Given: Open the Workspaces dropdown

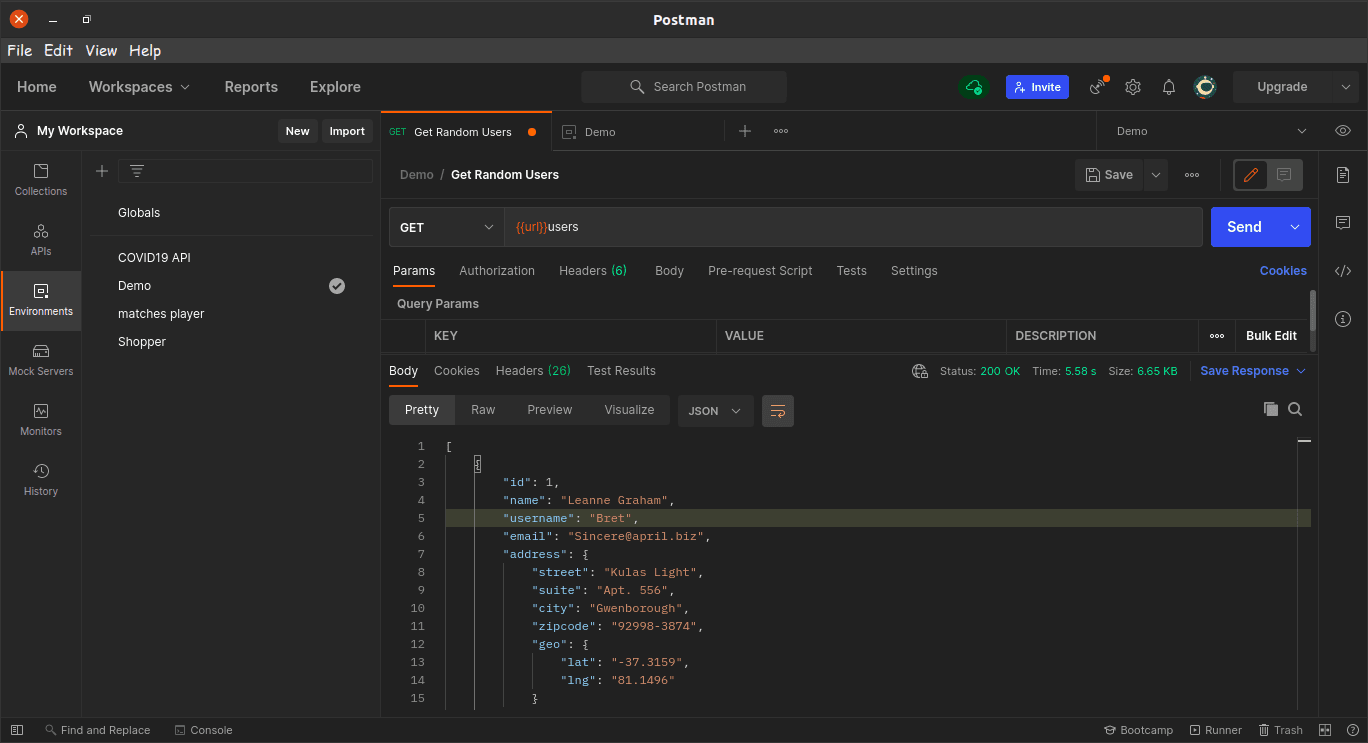Looking at the screenshot, I should pos(139,87).
